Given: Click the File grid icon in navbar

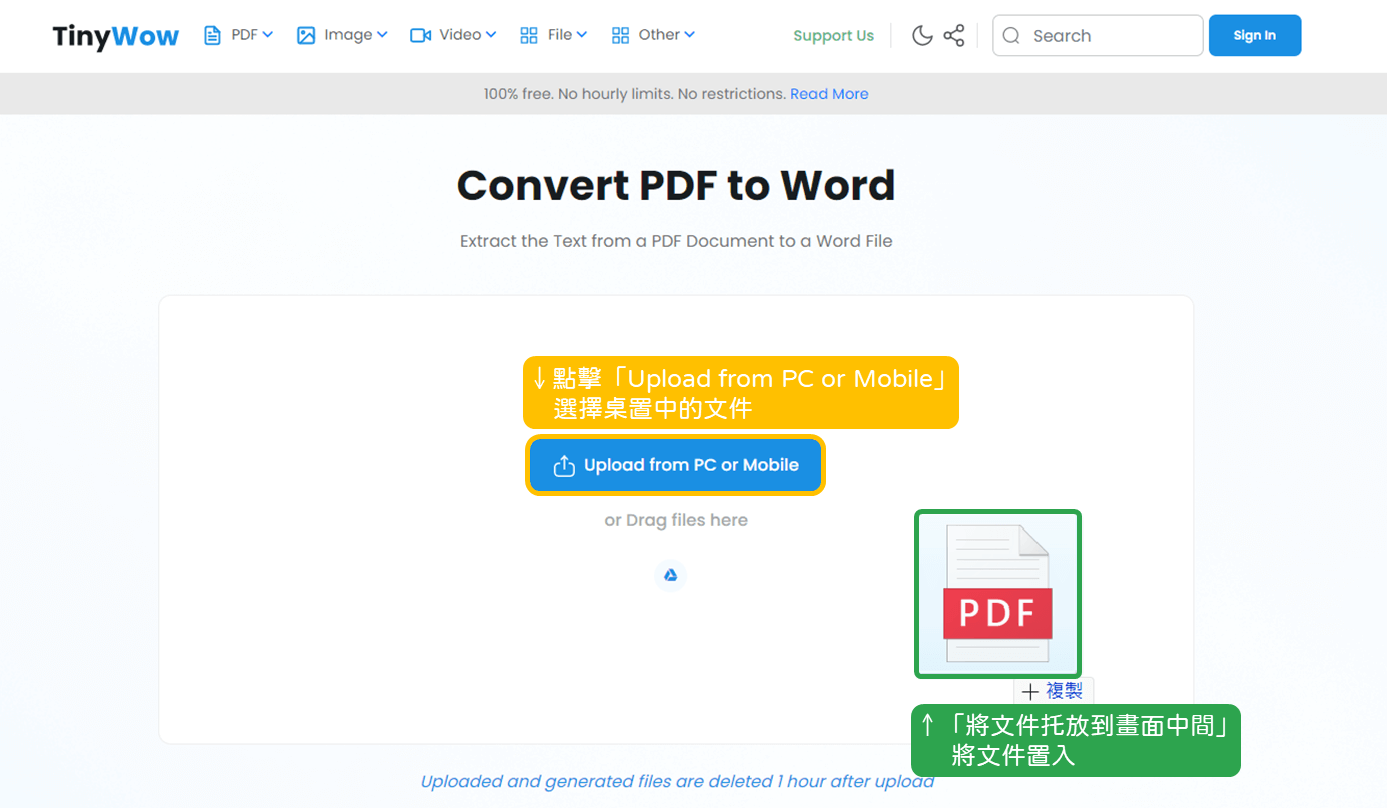Looking at the screenshot, I should tap(529, 35).
